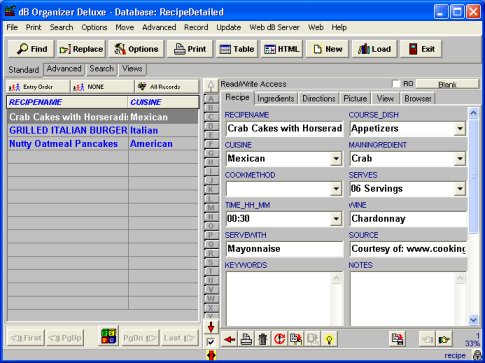
Task: Open the MAININGREDIENT dropdown
Action: coord(460,159)
